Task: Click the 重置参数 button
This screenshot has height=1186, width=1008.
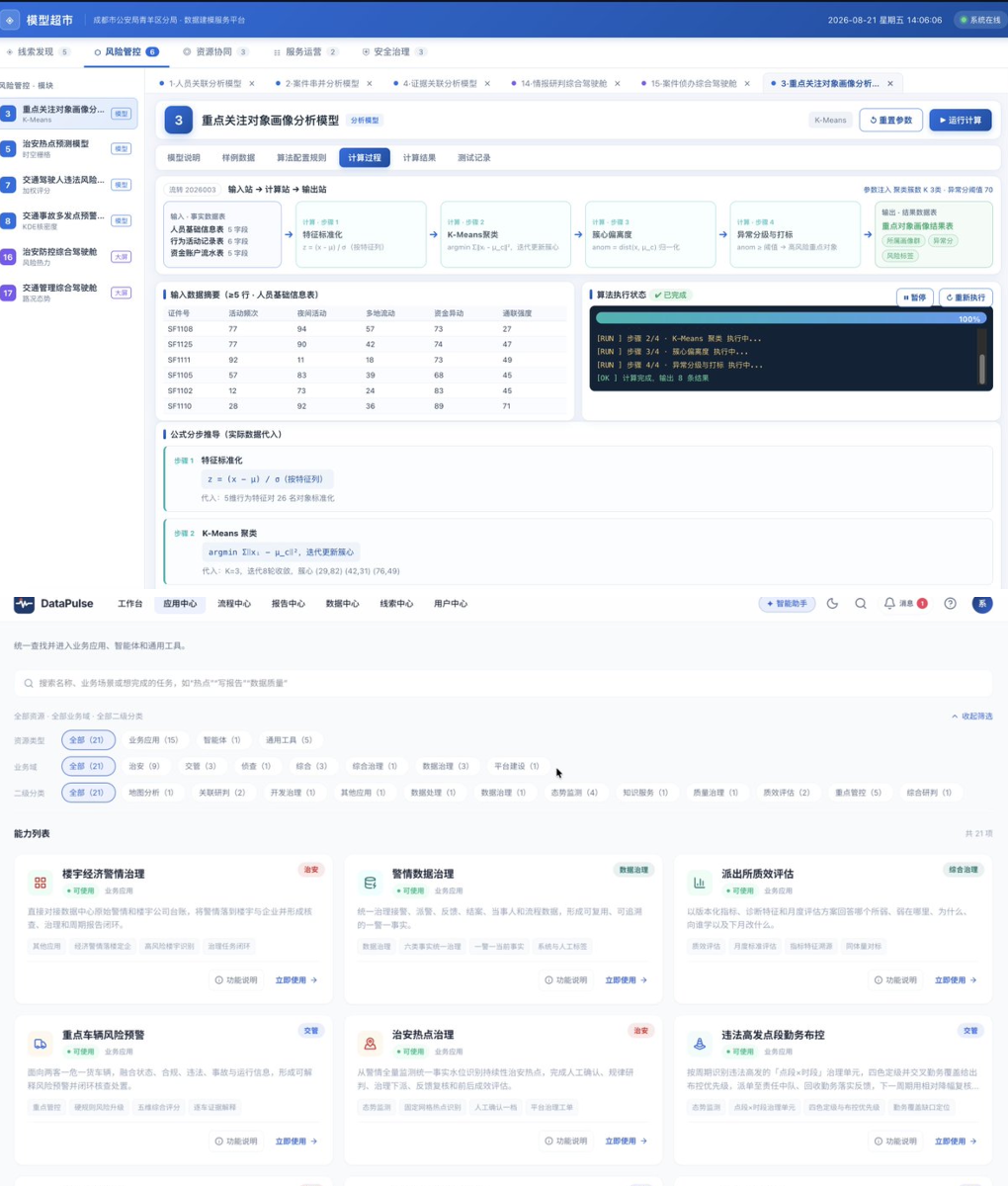Action: click(890, 121)
